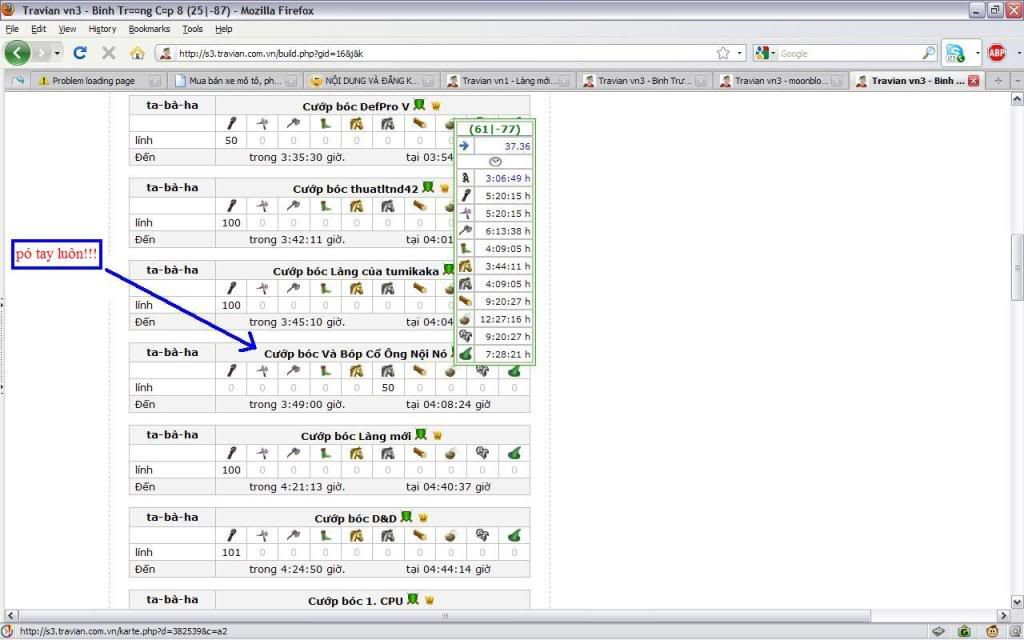Open the Cướp bóc D&D link

(355, 518)
